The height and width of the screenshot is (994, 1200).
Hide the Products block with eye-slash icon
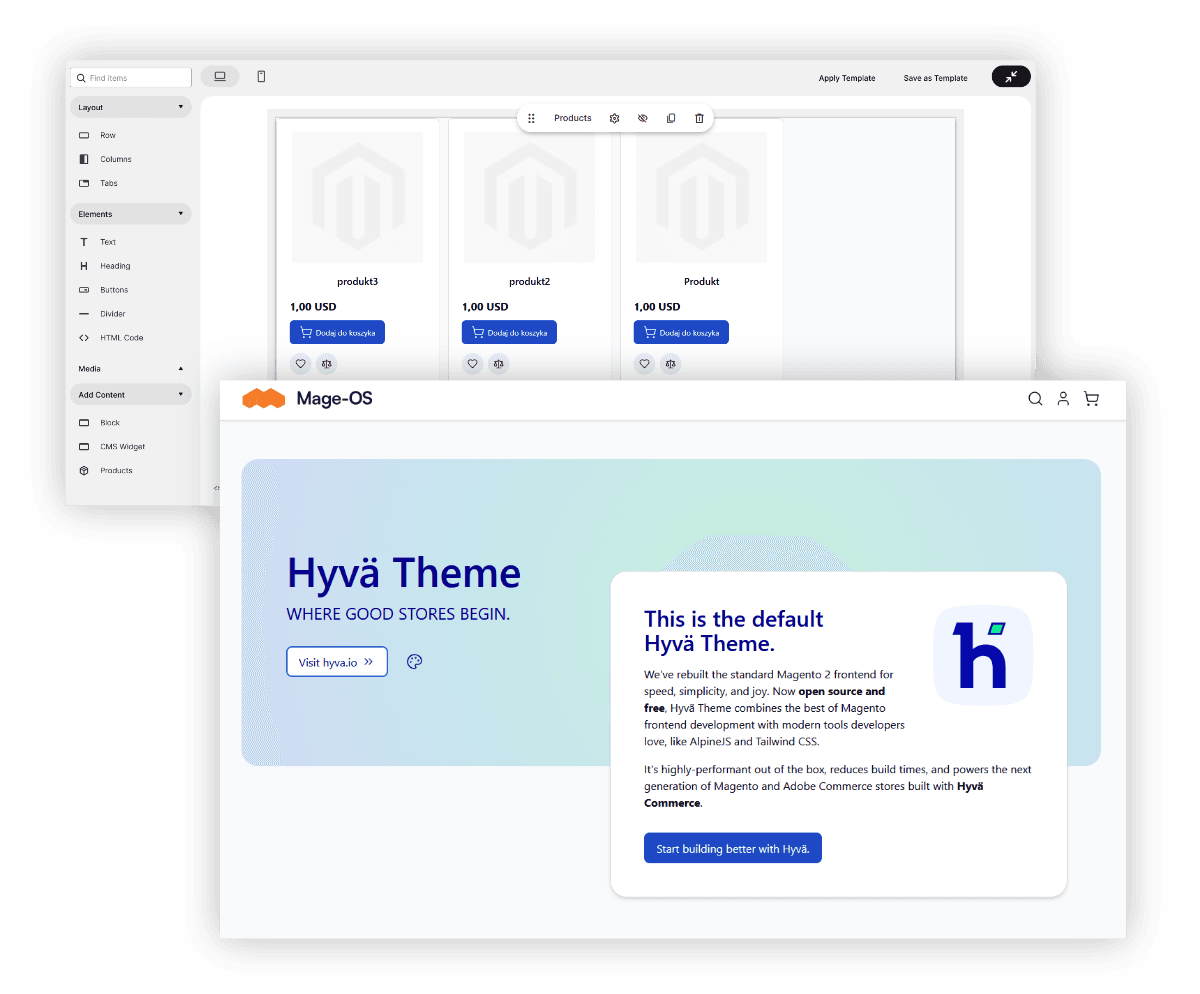642,118
